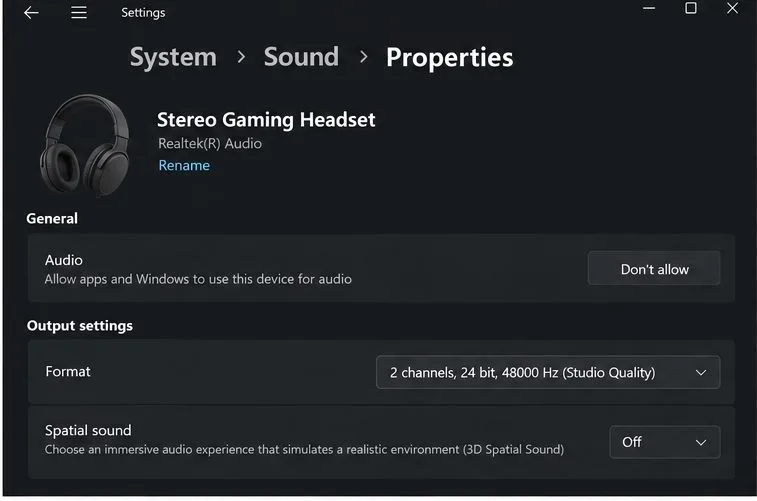Click the Realtek(R) Audio text
Screen dimensions: 757x501
click(x=210, y=143)
